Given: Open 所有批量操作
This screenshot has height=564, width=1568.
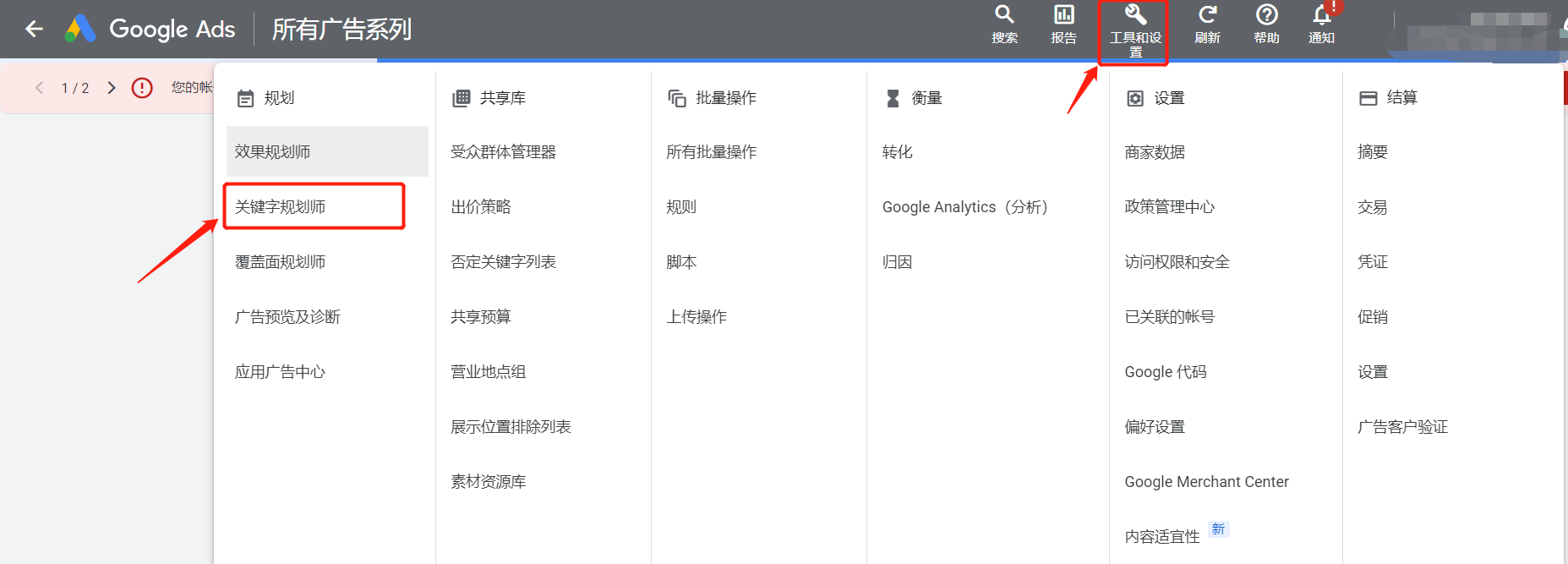Looking at the screenshot, I should [x=711, y=152].
